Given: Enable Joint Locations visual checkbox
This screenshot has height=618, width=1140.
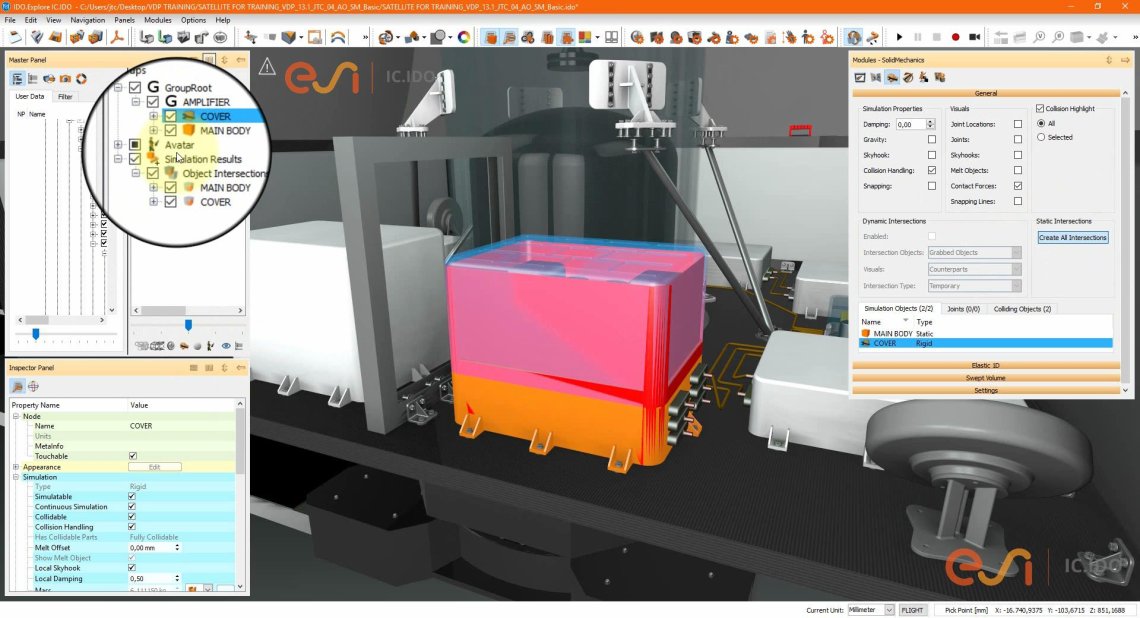Looking at the screenshot, I should 1018,124.
